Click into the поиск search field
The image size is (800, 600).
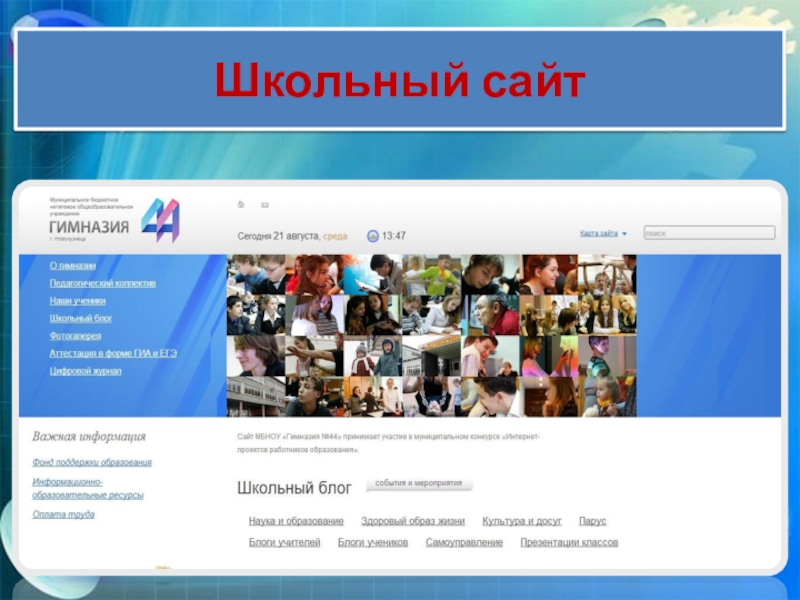709,233
